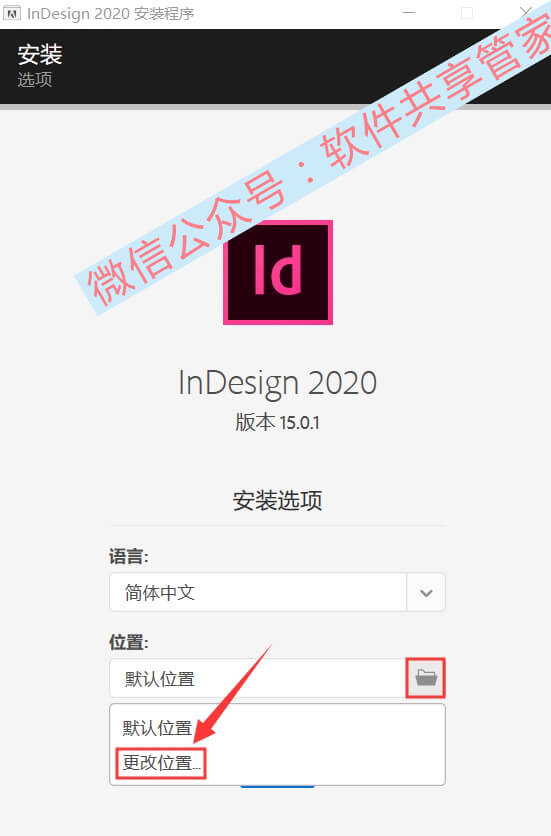Click the 默认位置 location field
Viewport: 551px width, 836px height.
258,678
